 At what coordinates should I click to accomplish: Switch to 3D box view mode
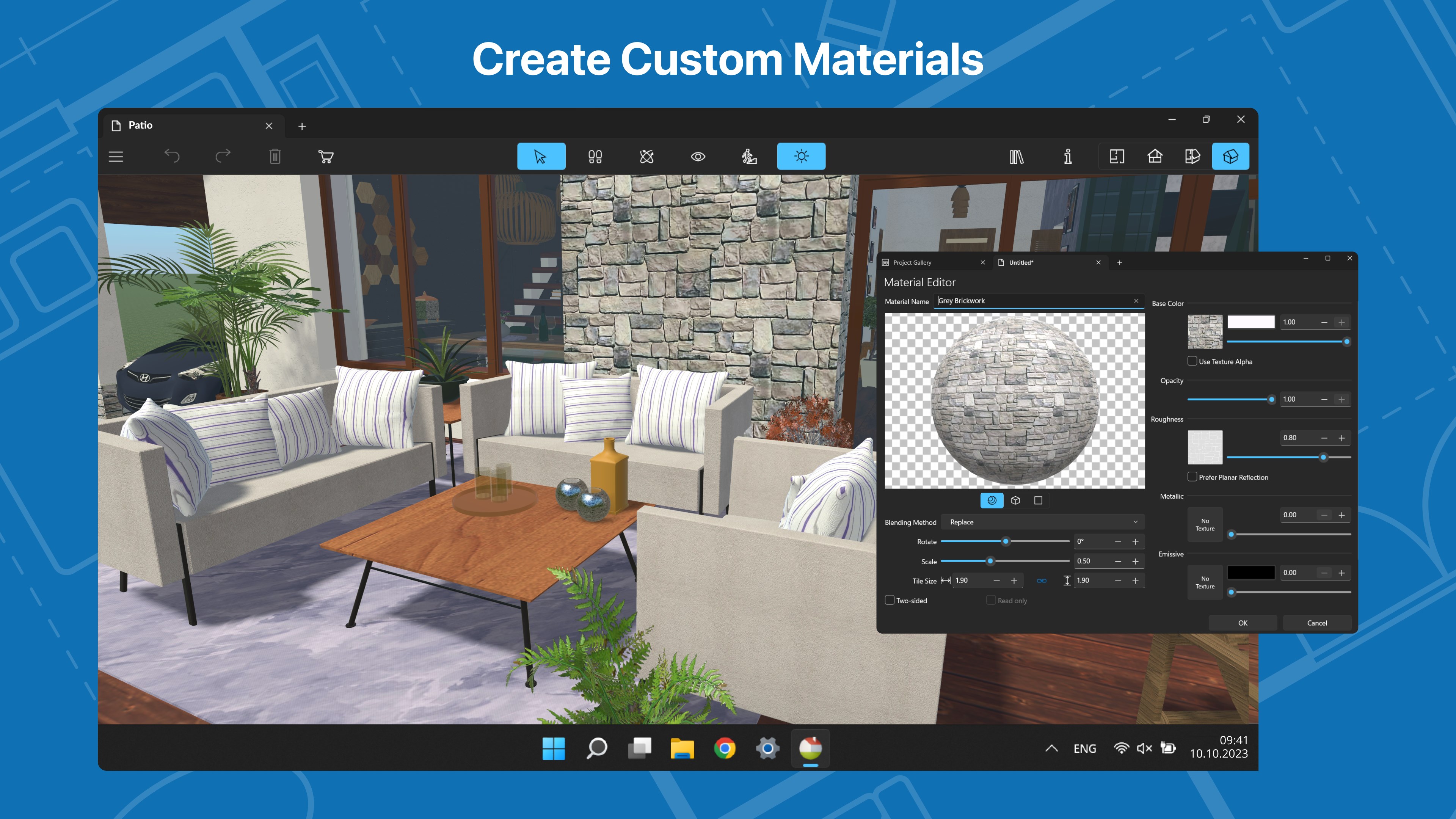coord(1230,157)
